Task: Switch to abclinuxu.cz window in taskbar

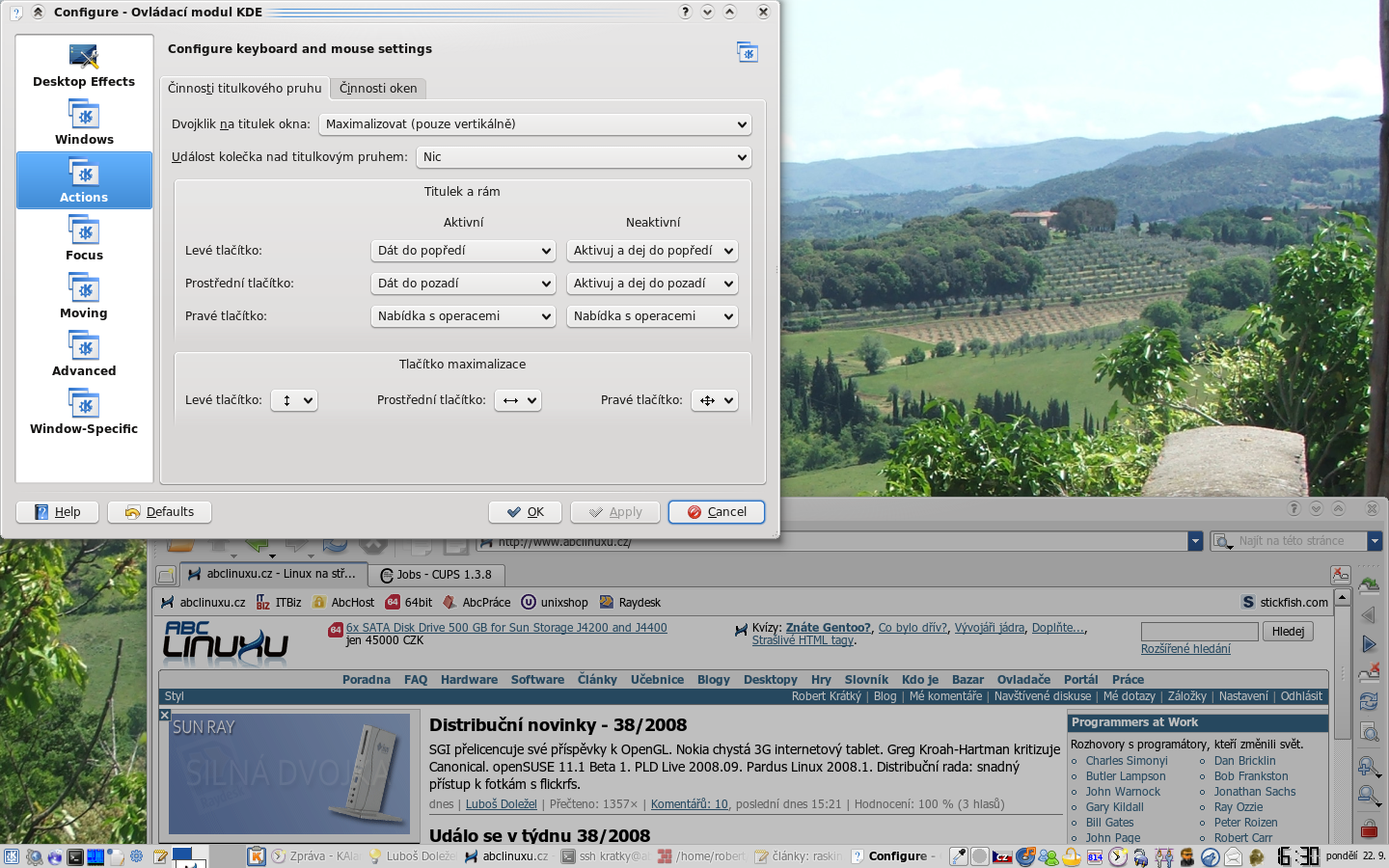Action: 505,856
